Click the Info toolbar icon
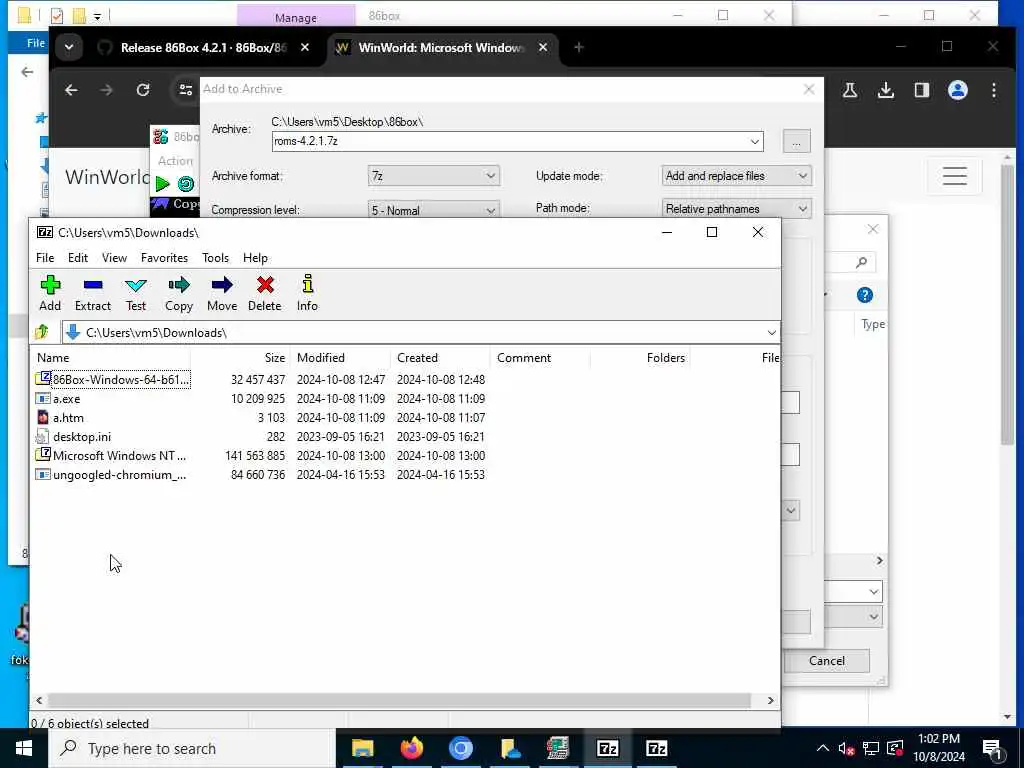 click(x=307, y=293)
